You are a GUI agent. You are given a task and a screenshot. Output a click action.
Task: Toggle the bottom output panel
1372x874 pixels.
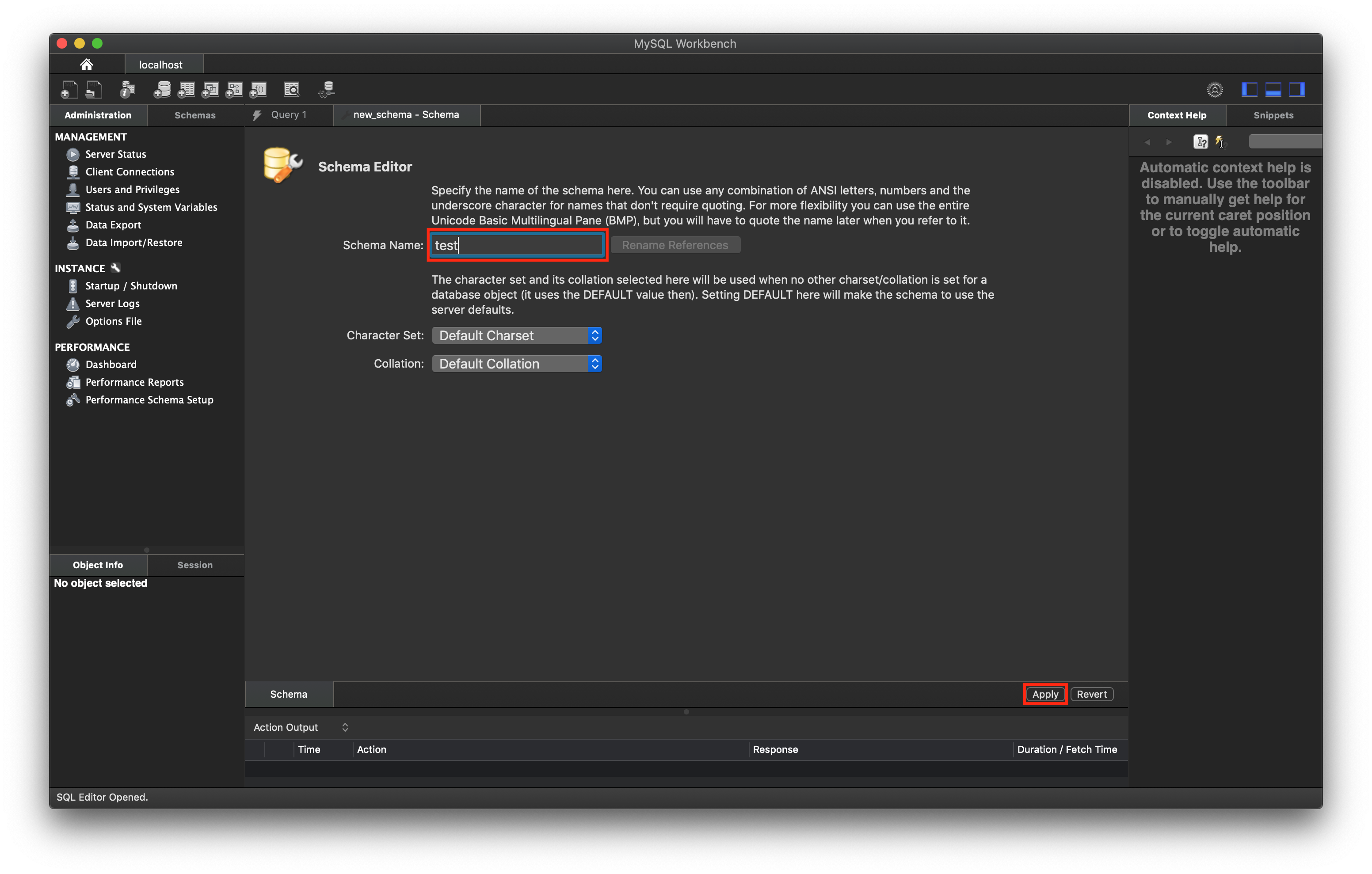(1273, 89)
